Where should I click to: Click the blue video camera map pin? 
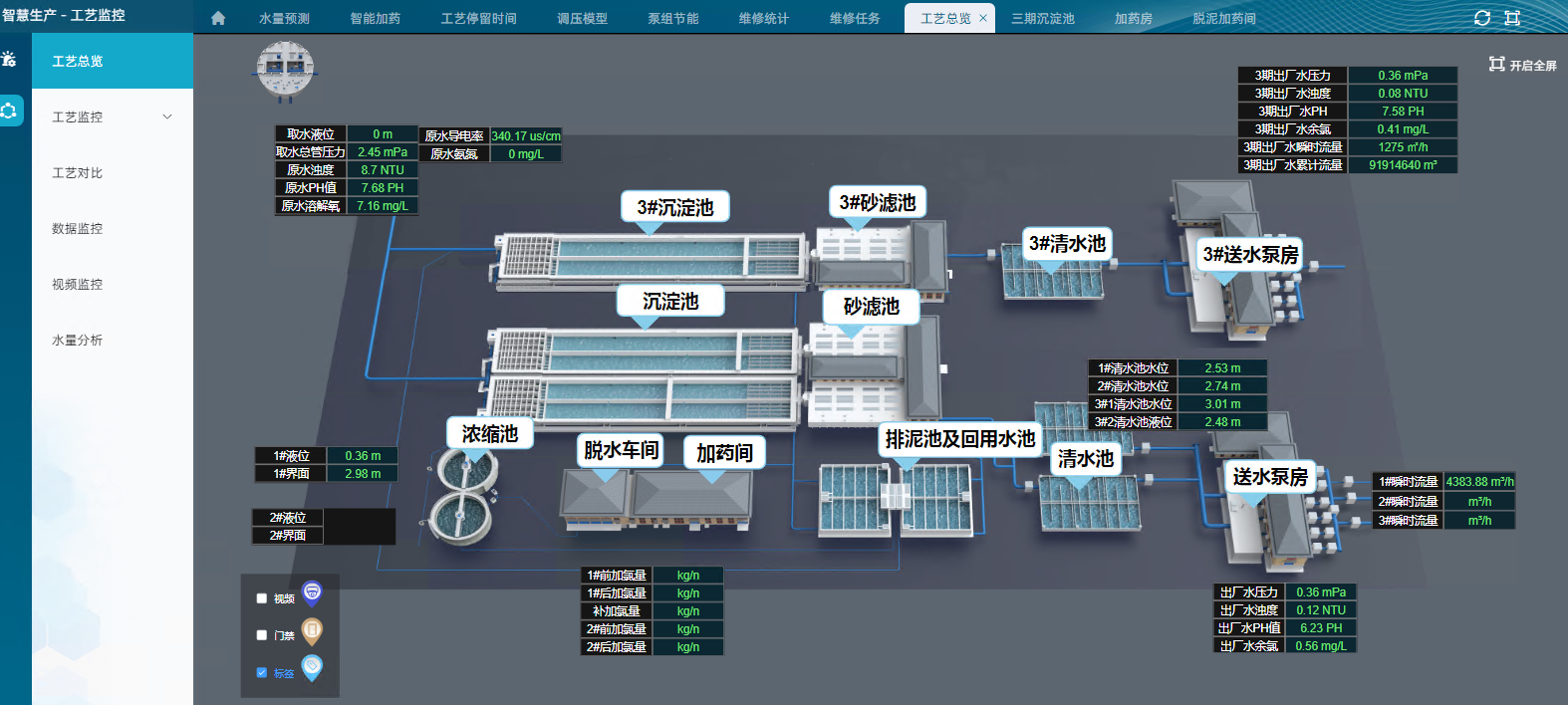[x=312, y=594]
